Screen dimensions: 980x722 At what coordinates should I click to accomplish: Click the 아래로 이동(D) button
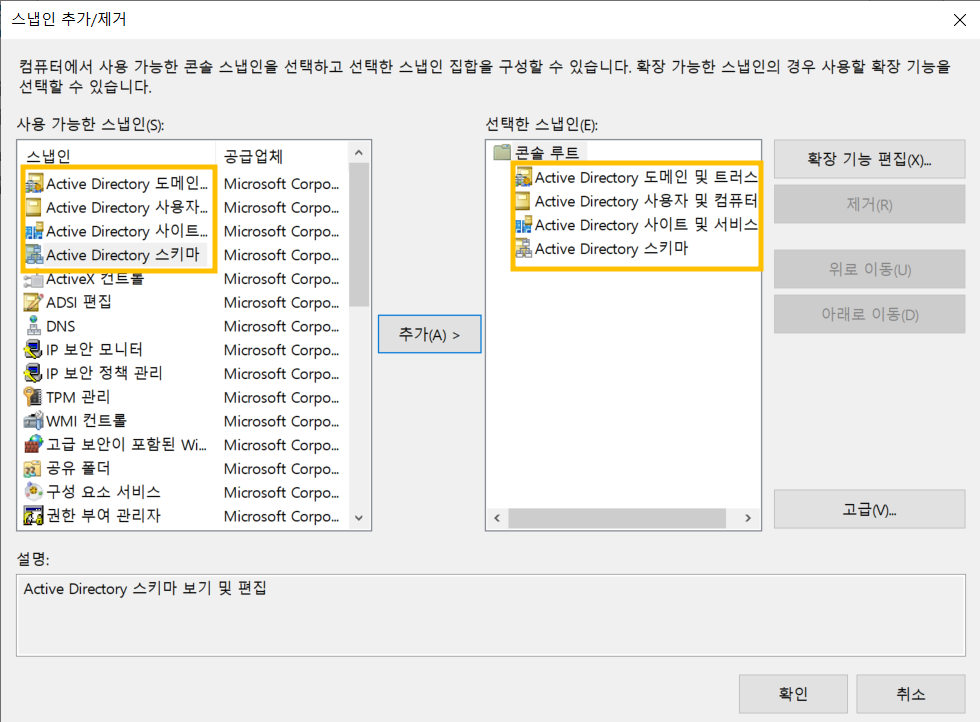coord(869,314)
